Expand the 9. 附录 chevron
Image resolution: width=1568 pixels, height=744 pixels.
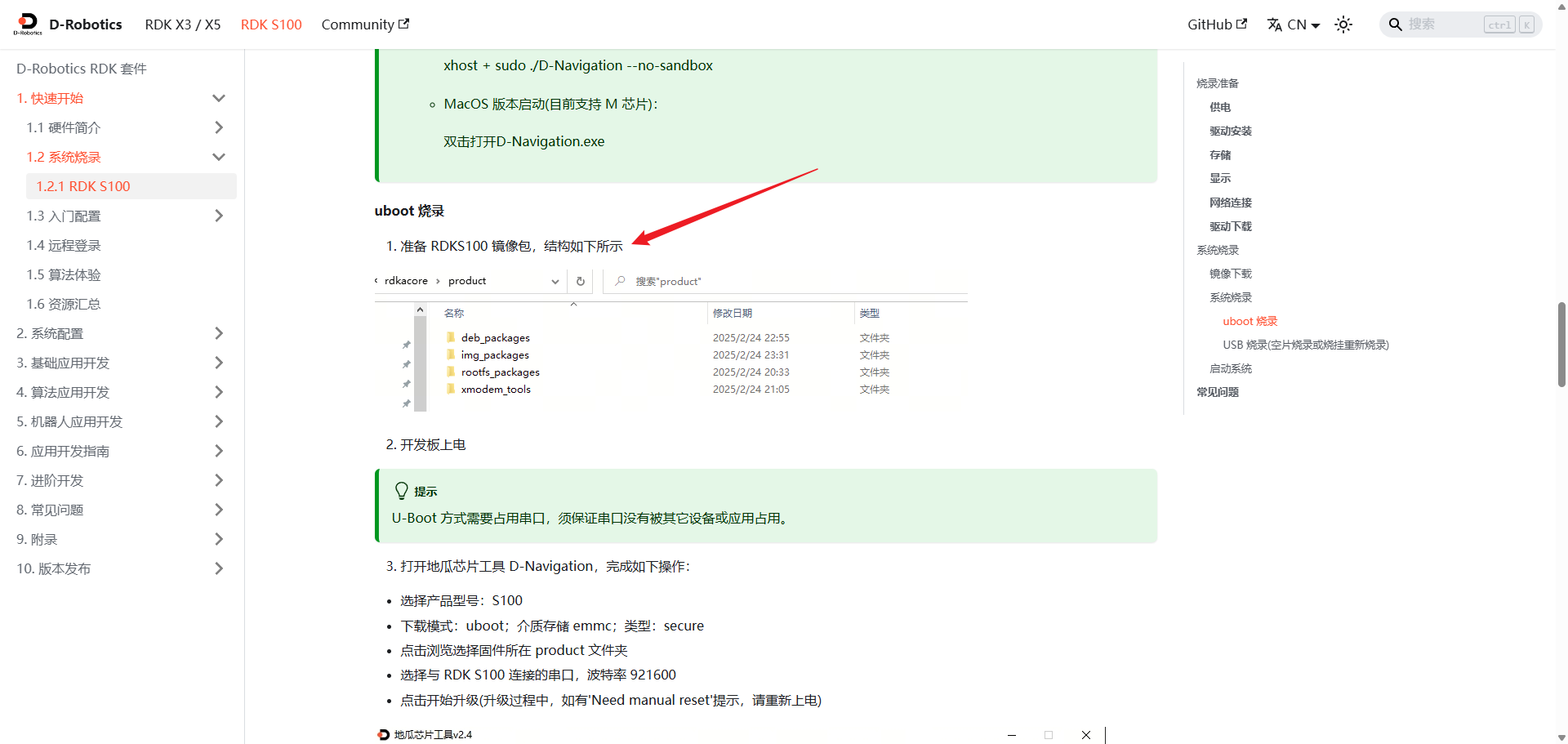click(219, 539)
